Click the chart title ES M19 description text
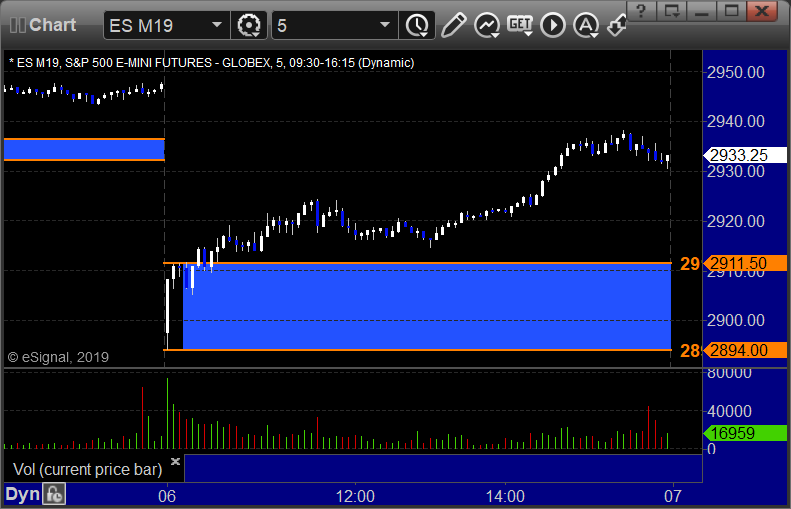Image resolution: width=791 pixels, height=509 pixels. tap(212, 63)
